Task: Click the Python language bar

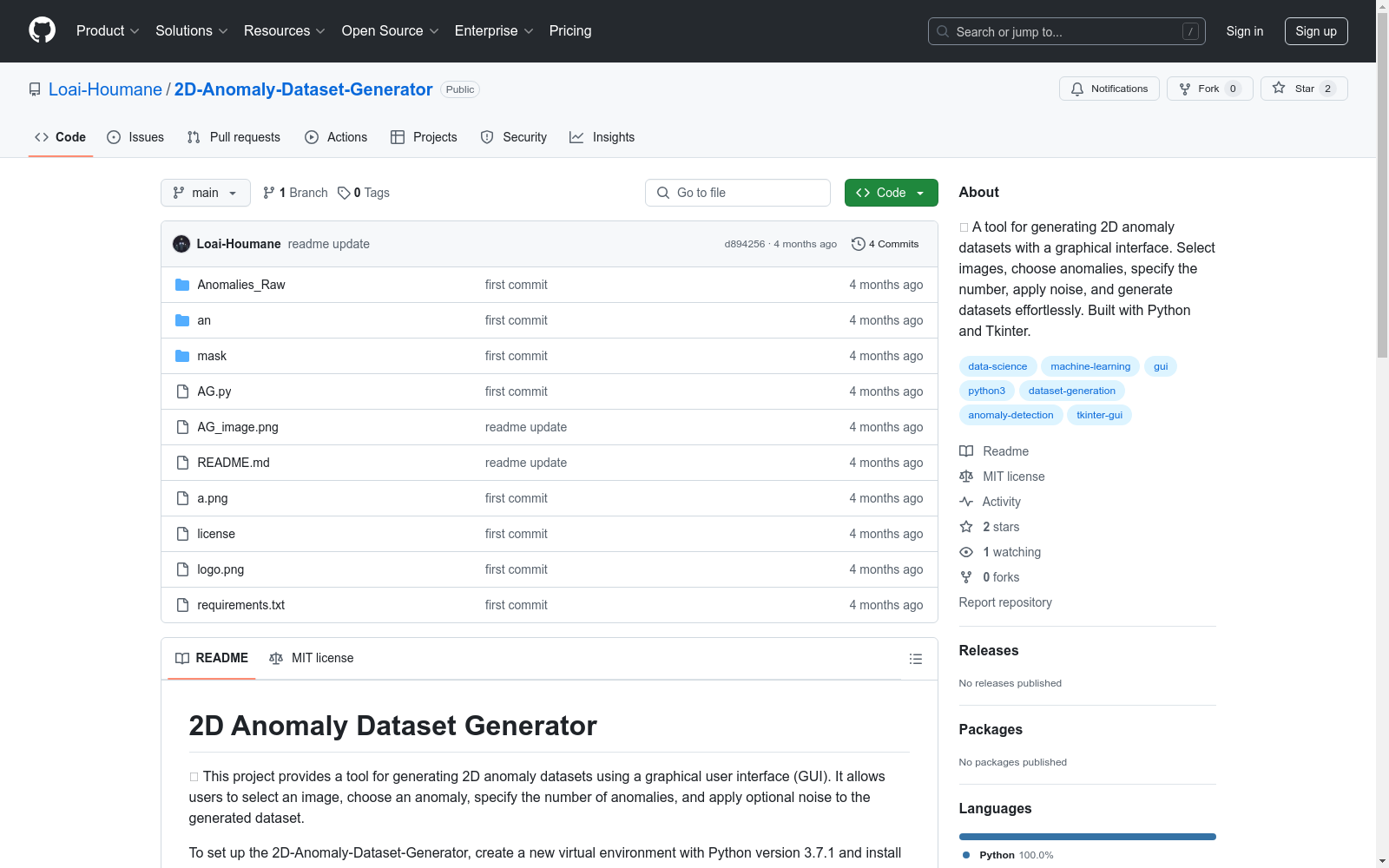Action: (x=1088, y=837)
